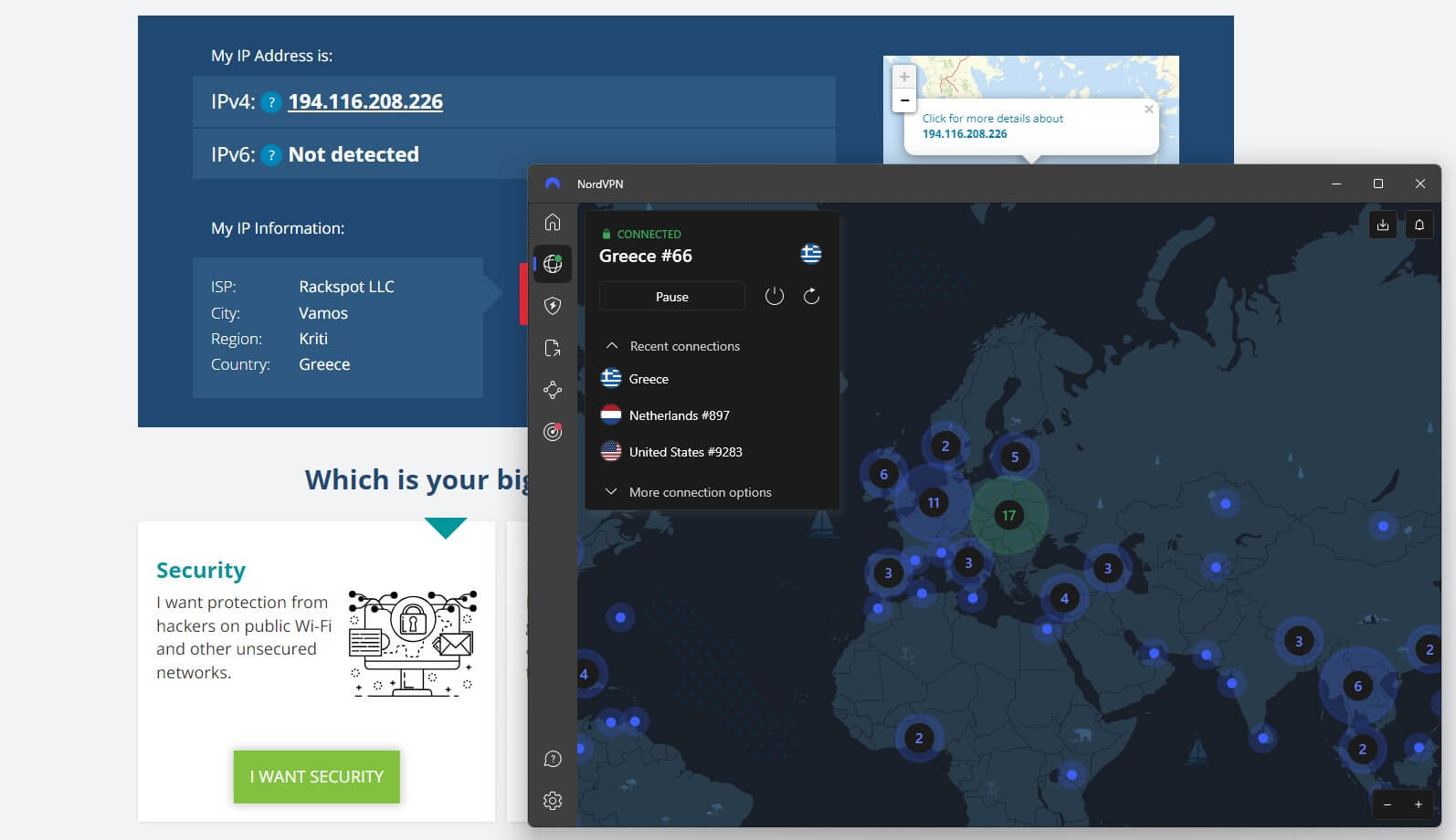The height and width of the screenshot is (840, 1456).
Task: Zoom in on the IP location map
Action: pos(904,77)
